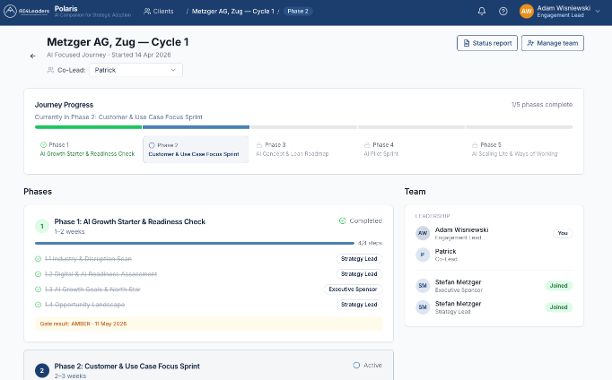
Task: Open the Clients navigation item
Action: [158, 11]
